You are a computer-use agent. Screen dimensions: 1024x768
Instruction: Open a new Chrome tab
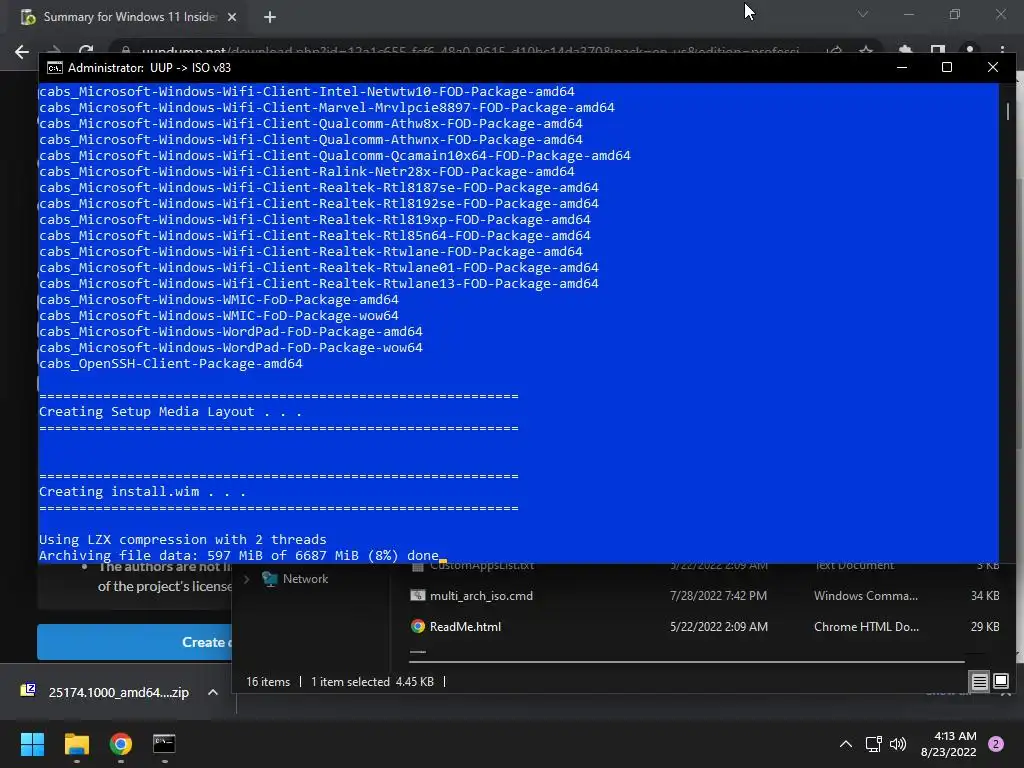270,17
